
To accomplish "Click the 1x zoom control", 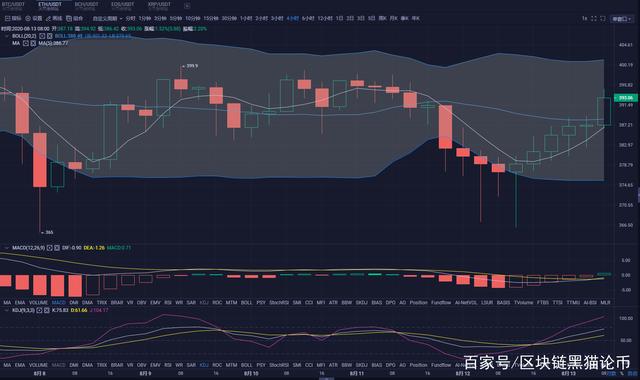I will coord(584,18).
